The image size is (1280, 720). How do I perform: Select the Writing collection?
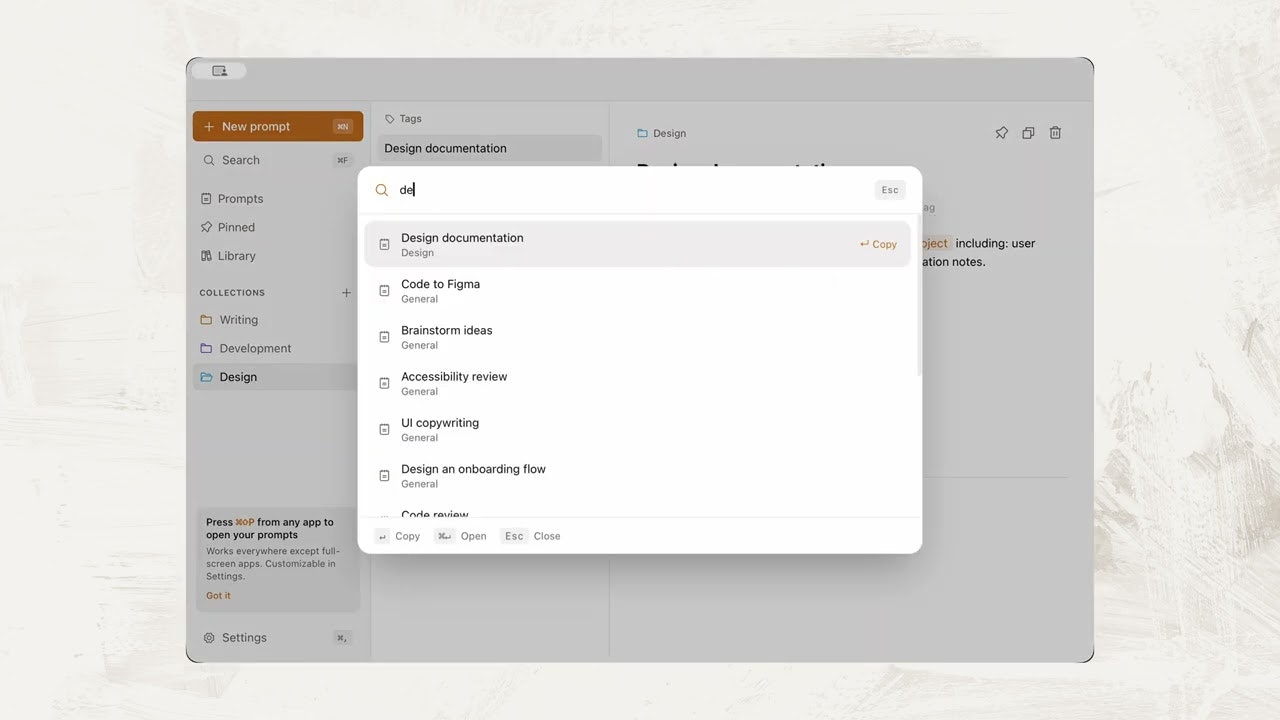coord(275,320)
